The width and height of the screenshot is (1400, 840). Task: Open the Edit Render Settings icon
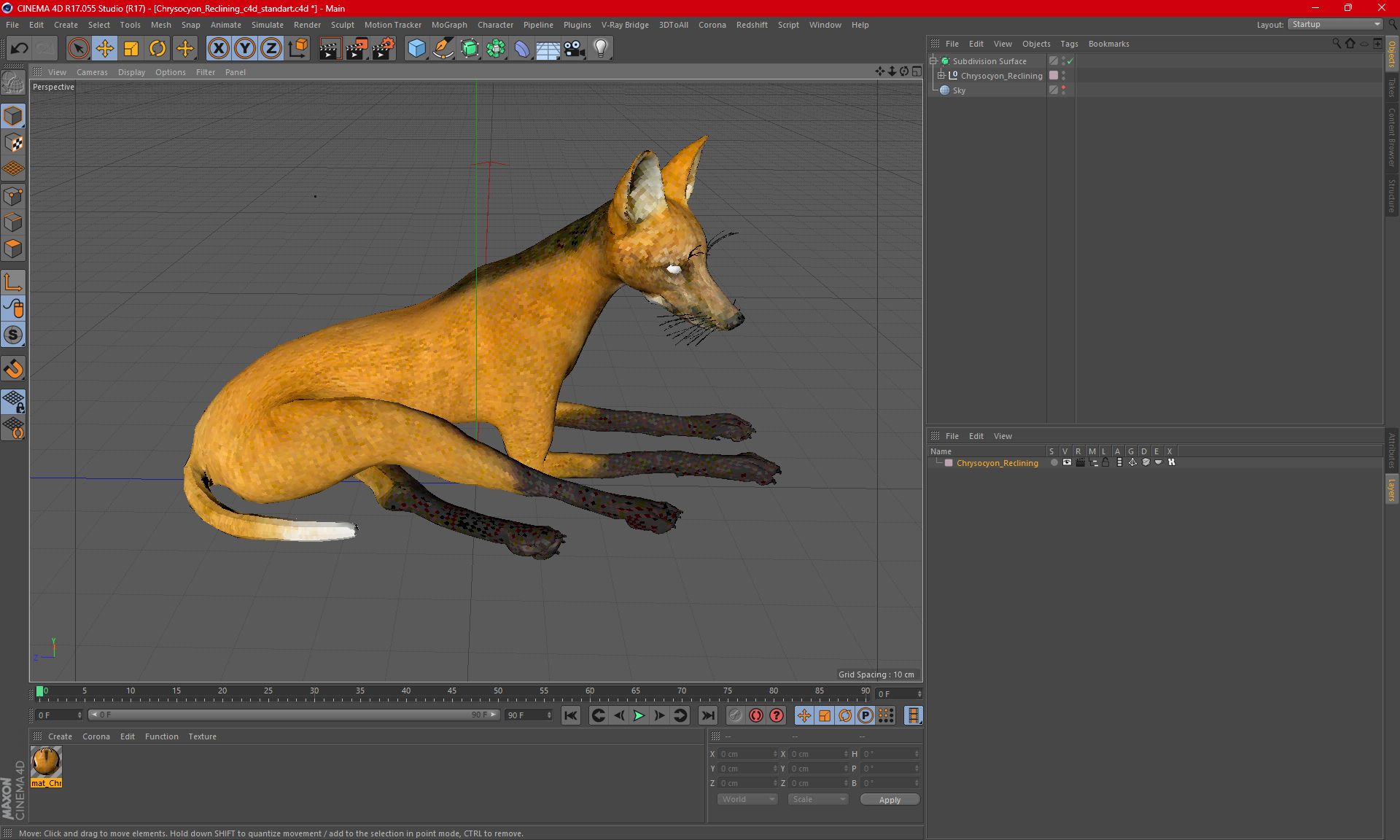point(384,49)
